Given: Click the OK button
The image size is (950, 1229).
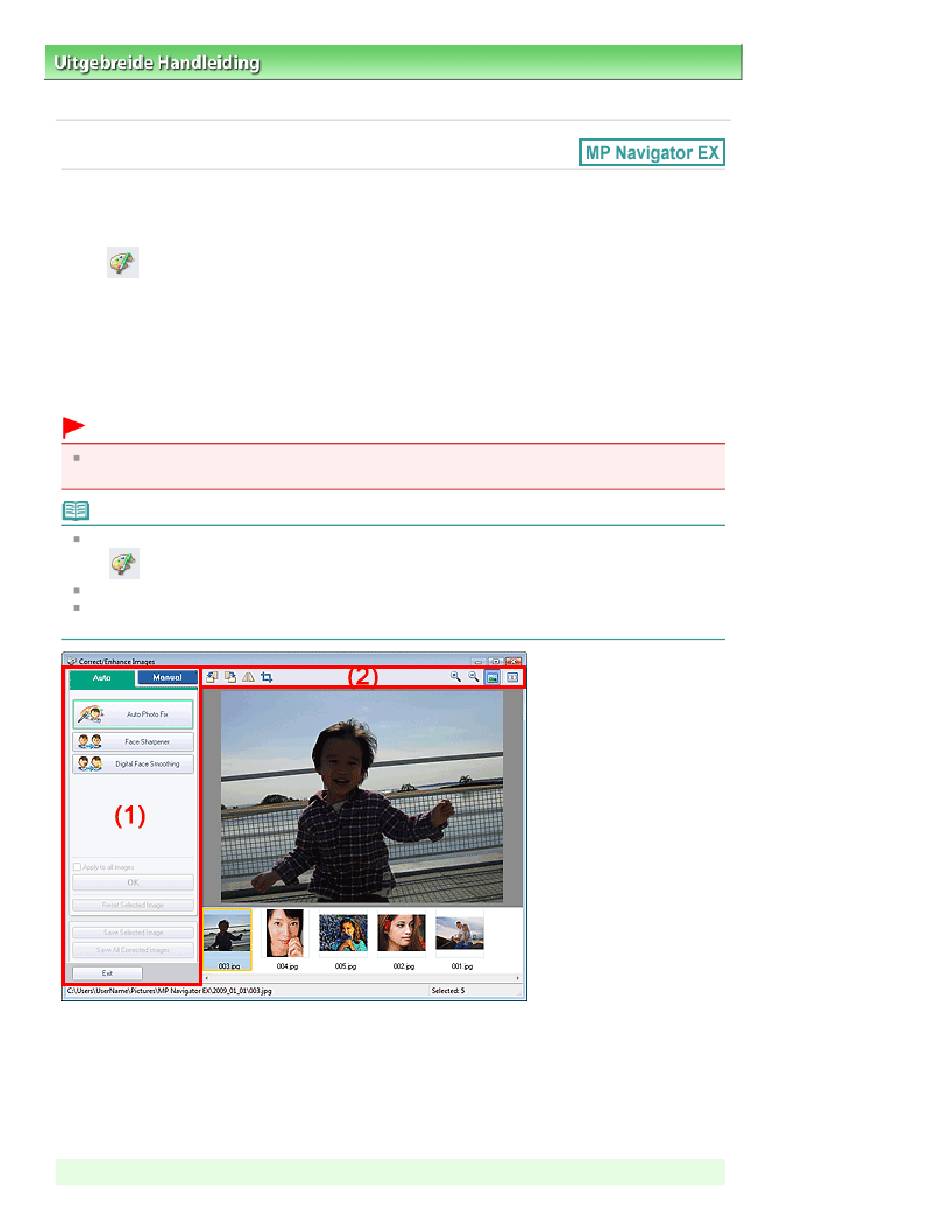Looking at the screenshot, I should [x=133, y=883].
